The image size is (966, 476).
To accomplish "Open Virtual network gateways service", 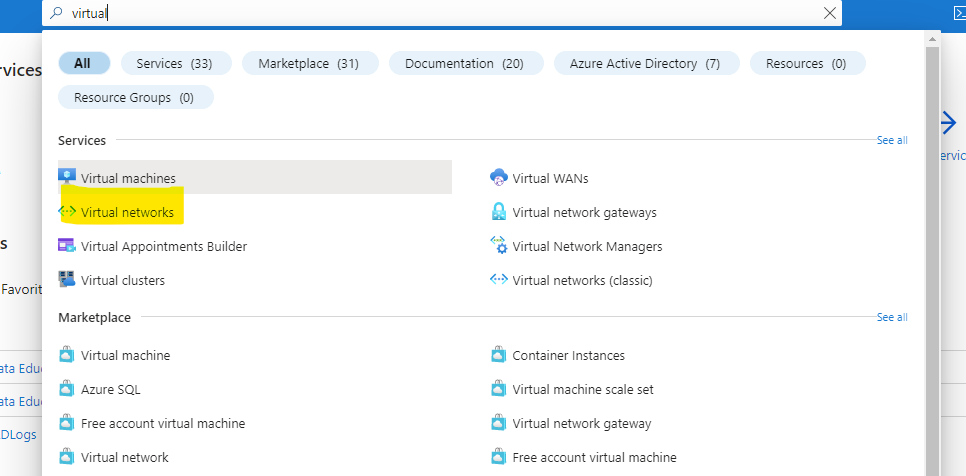I will pos(584,212).
